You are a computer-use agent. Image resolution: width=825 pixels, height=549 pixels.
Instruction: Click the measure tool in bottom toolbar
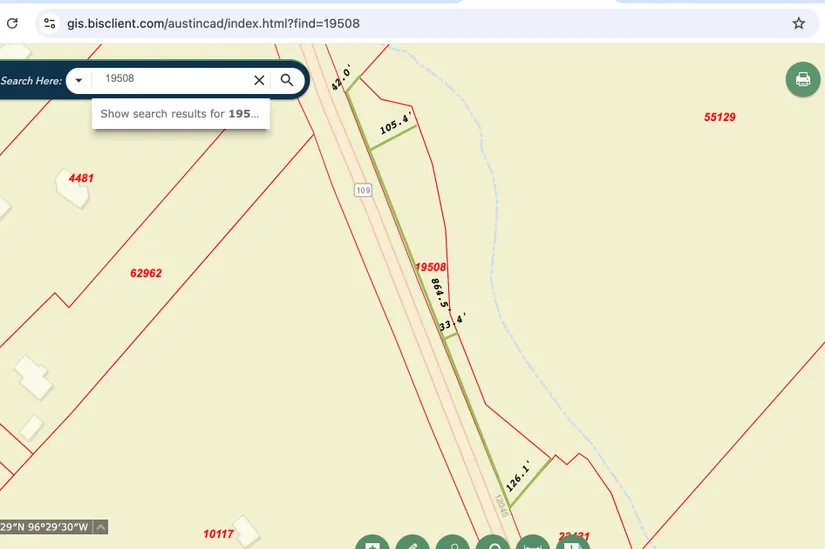pyautogui.click(x=532, y=543)
